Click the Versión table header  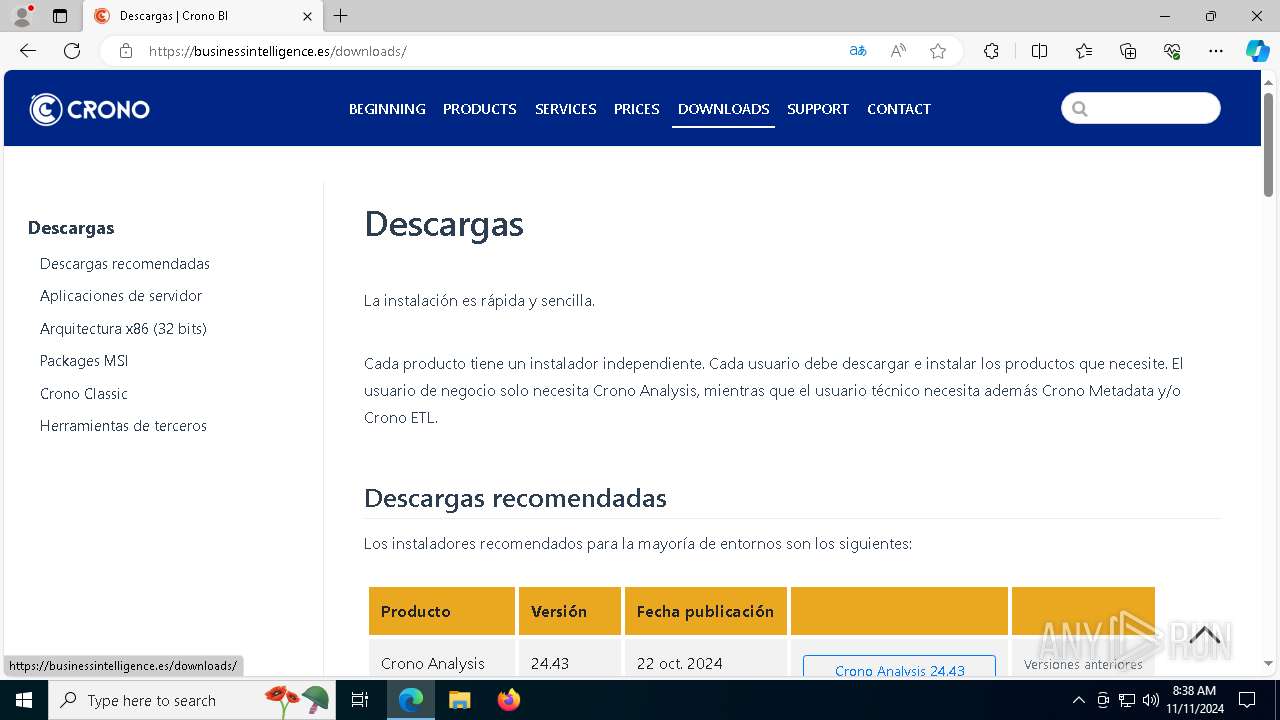click(570, 611)
